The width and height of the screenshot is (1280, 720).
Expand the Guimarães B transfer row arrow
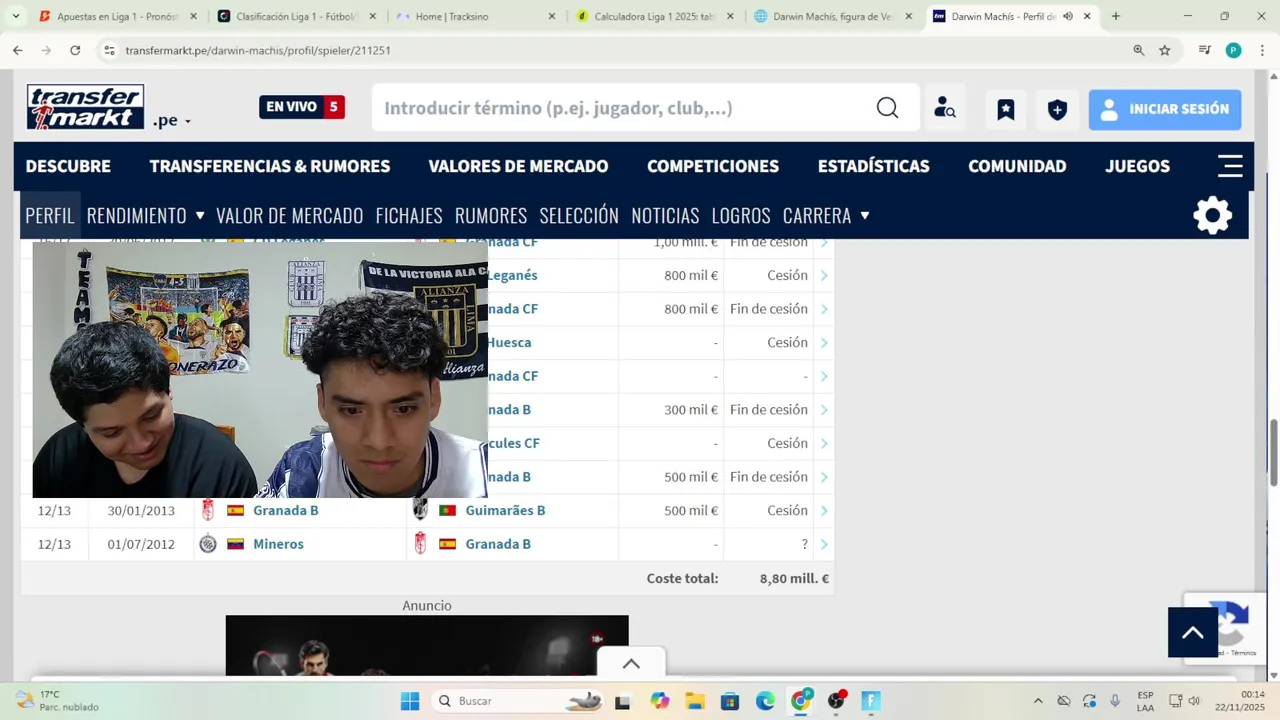(x=824, y=511)
